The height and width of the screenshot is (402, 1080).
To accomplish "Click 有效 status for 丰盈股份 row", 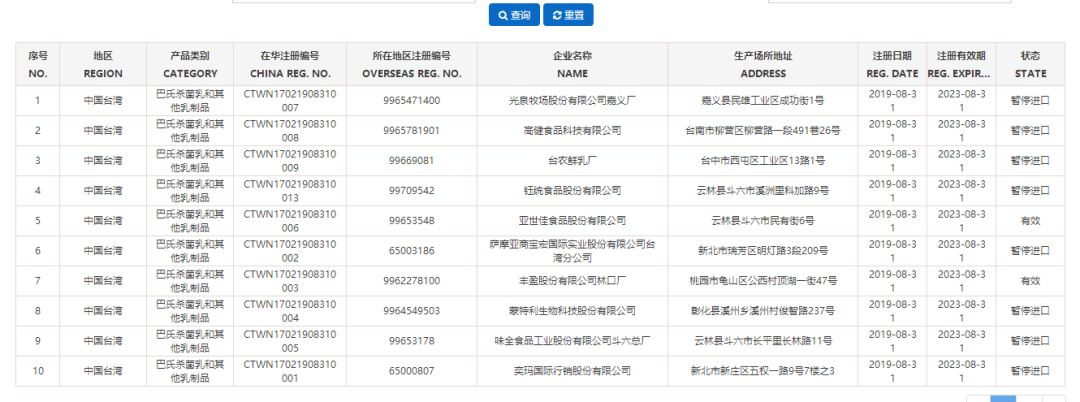I will (1030, 281).
